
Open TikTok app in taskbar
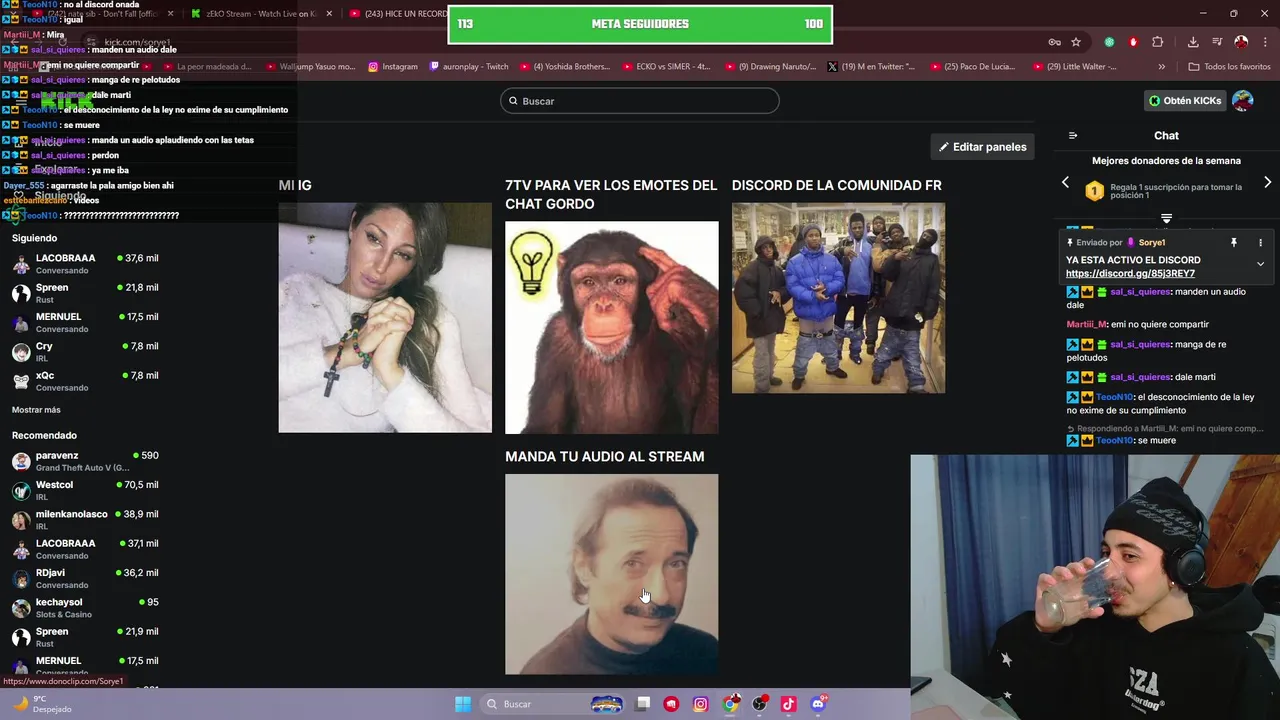click(789, 704)
